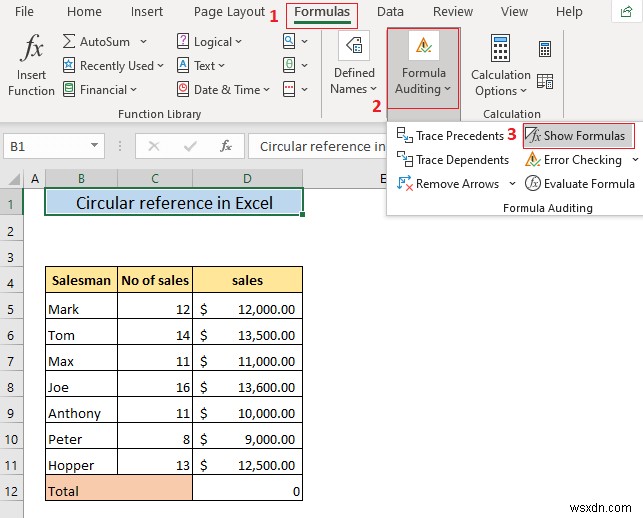Select the sales value 13,600.00
This screenshot has width=643, height=518.
click(247, 384)
